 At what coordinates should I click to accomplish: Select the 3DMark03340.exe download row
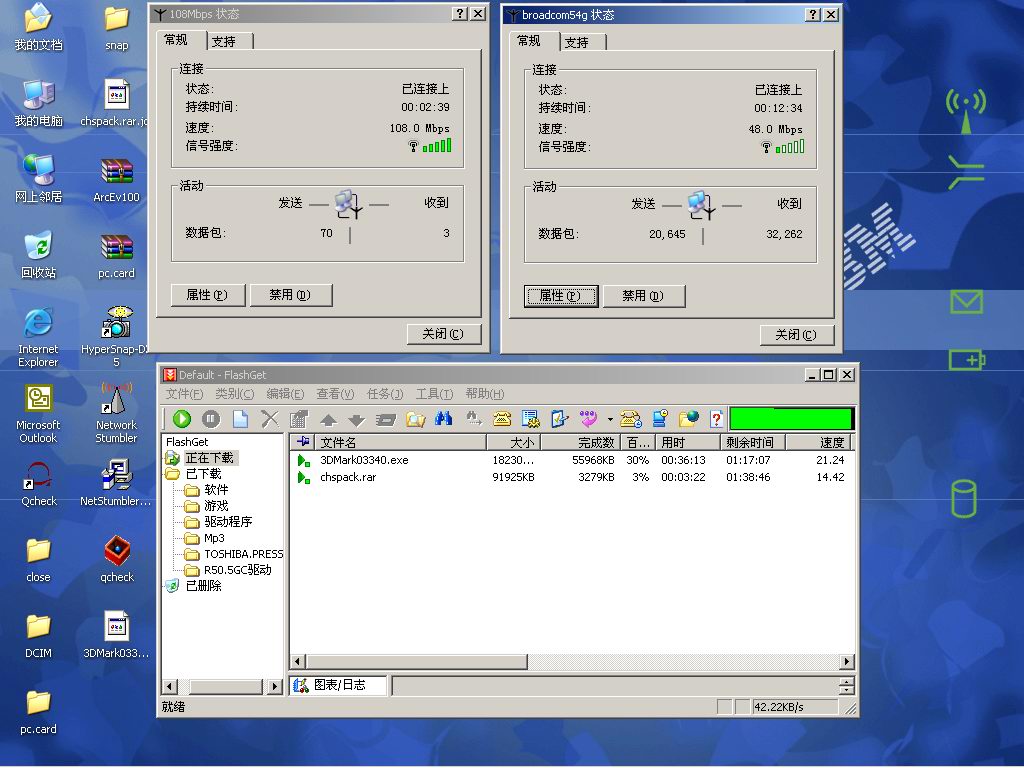coord(571,460)
